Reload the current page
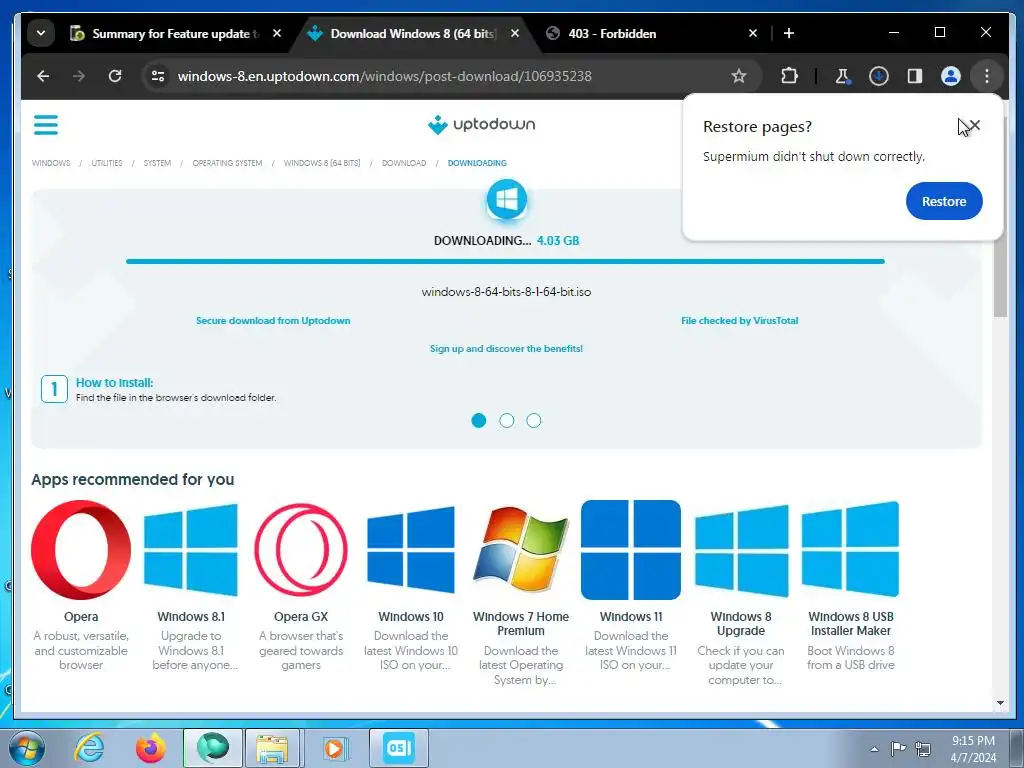The width and height of the screenshot is (1024, 768). tap(115, 76)
